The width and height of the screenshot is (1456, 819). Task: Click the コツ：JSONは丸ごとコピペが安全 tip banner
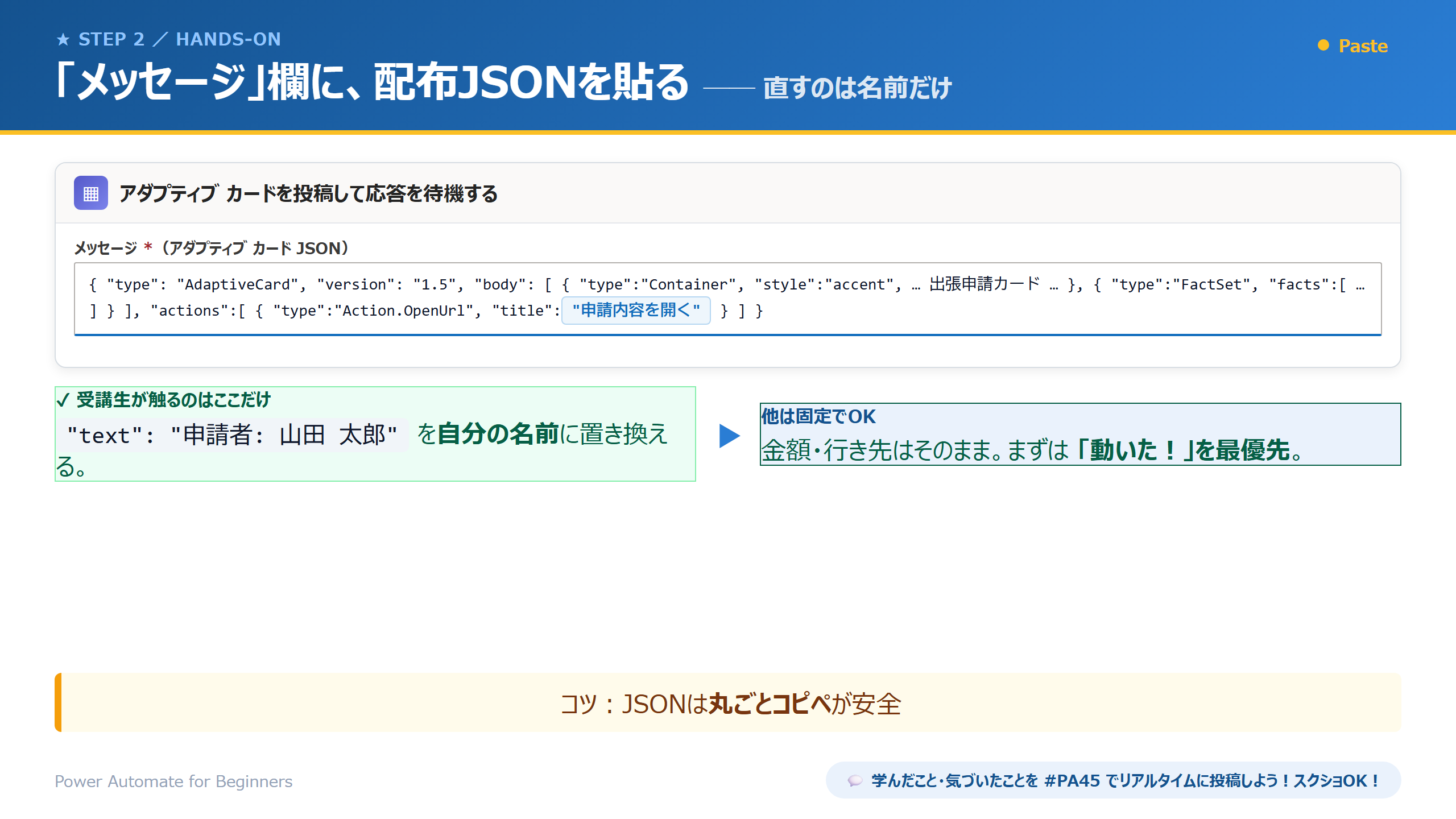click(x=728, y=703)
